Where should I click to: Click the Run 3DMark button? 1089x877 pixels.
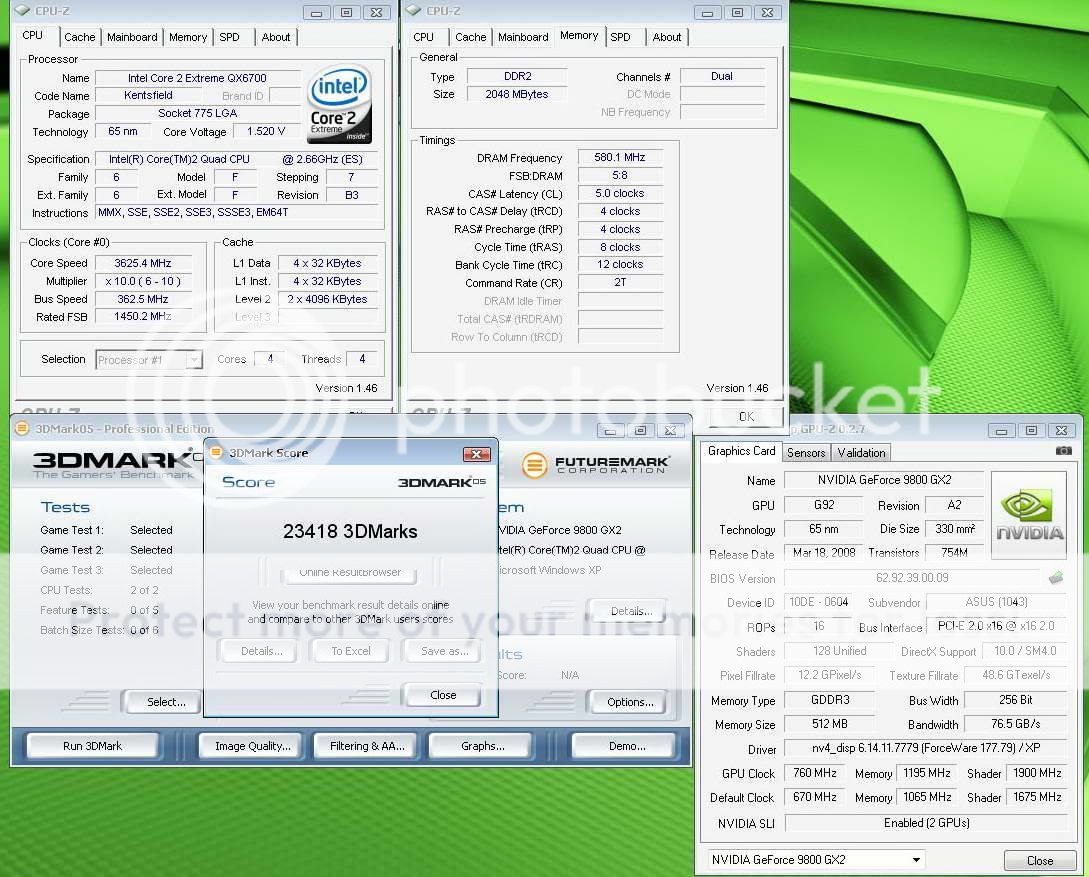pos(92,746)
